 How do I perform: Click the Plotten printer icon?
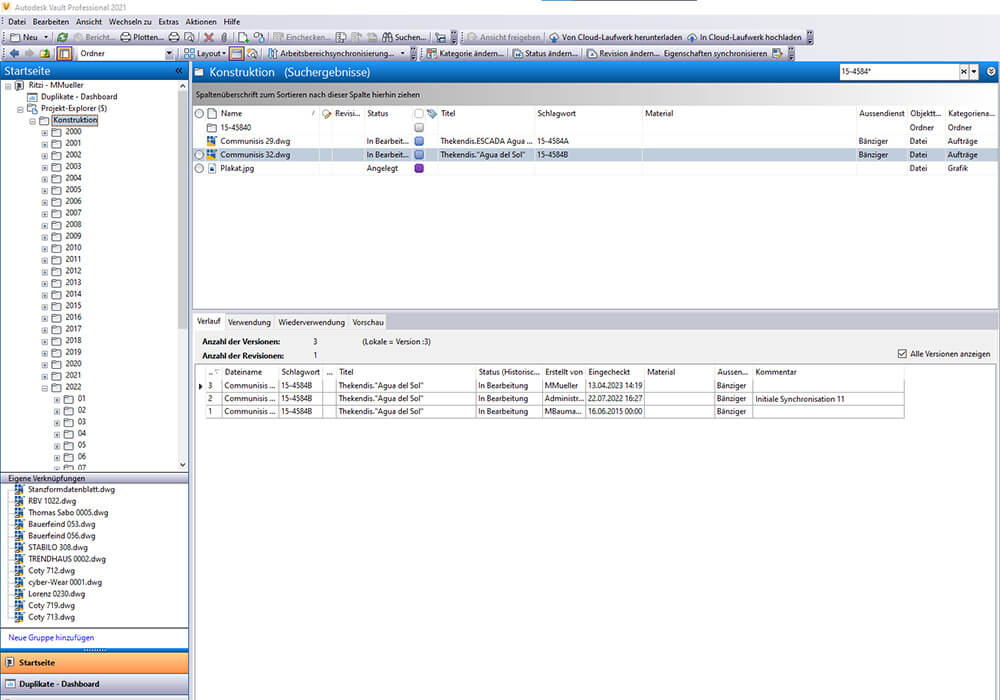pos(126,38)
